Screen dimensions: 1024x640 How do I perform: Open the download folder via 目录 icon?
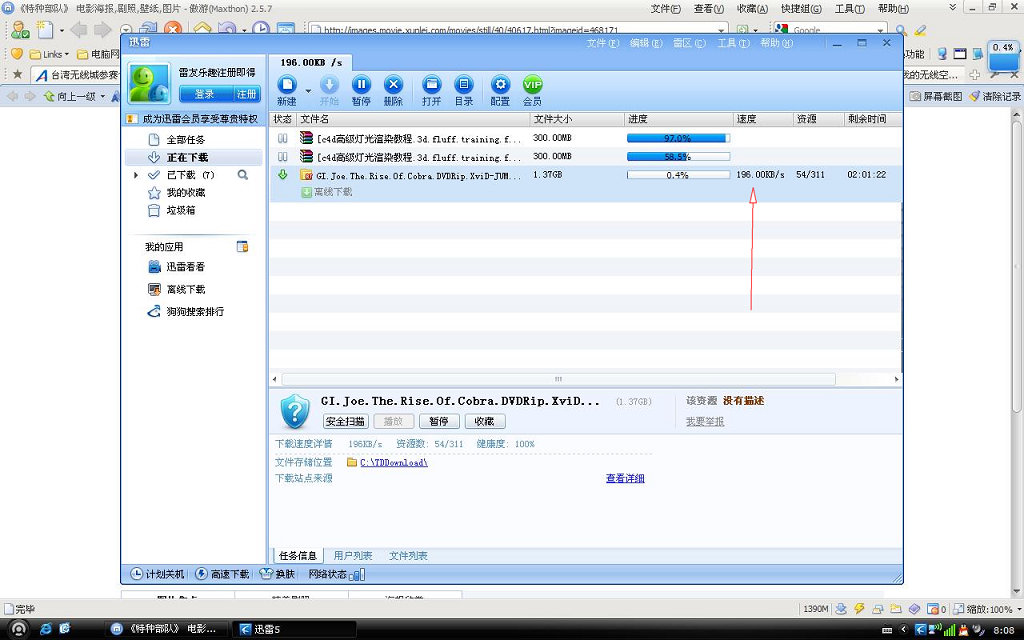pos(464,85)
